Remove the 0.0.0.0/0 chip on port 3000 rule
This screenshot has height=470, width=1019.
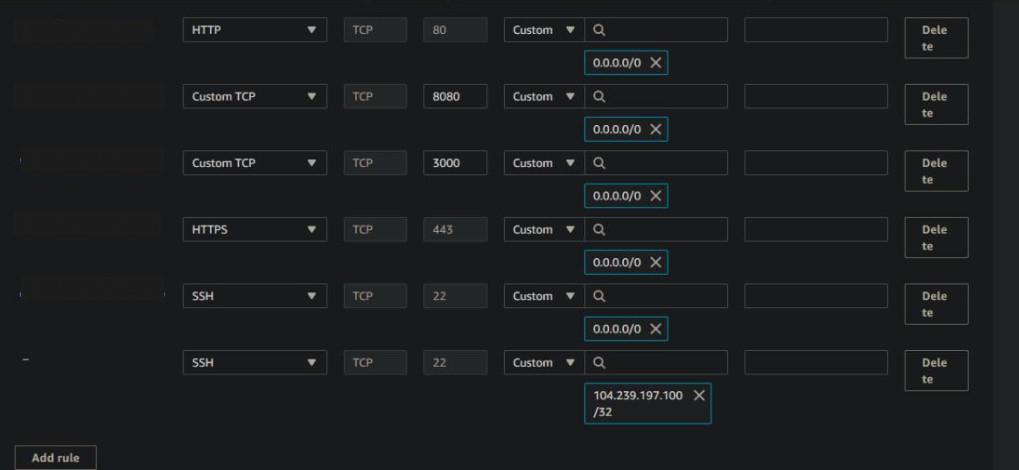[656, 196]
